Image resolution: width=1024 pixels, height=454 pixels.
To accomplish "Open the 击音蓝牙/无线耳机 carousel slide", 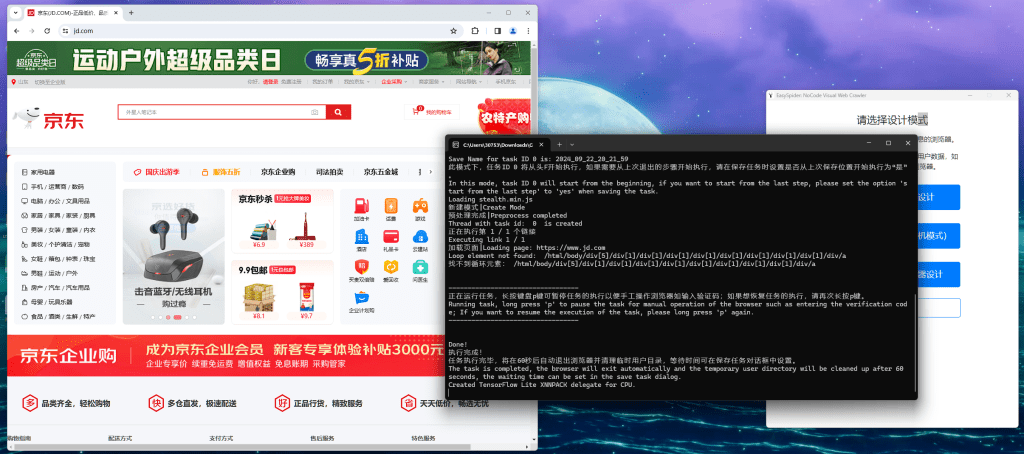I will [173, 256].
